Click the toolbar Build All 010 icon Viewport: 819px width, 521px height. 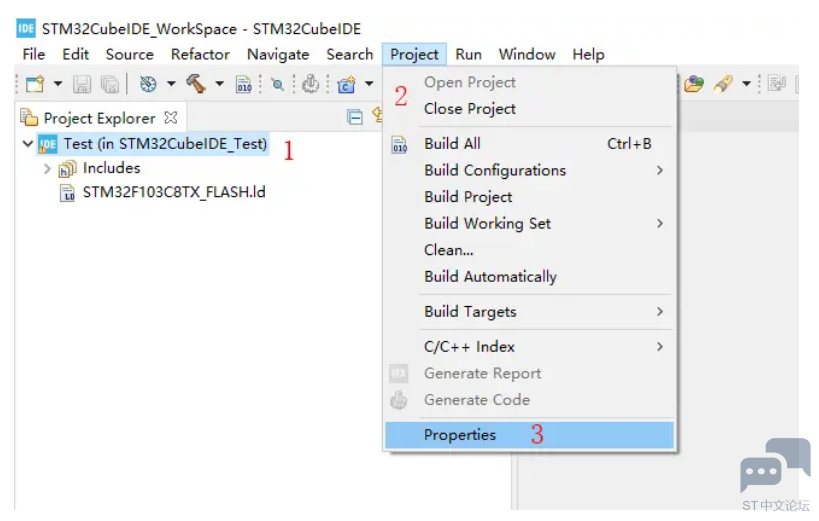(x=244, y=84)
